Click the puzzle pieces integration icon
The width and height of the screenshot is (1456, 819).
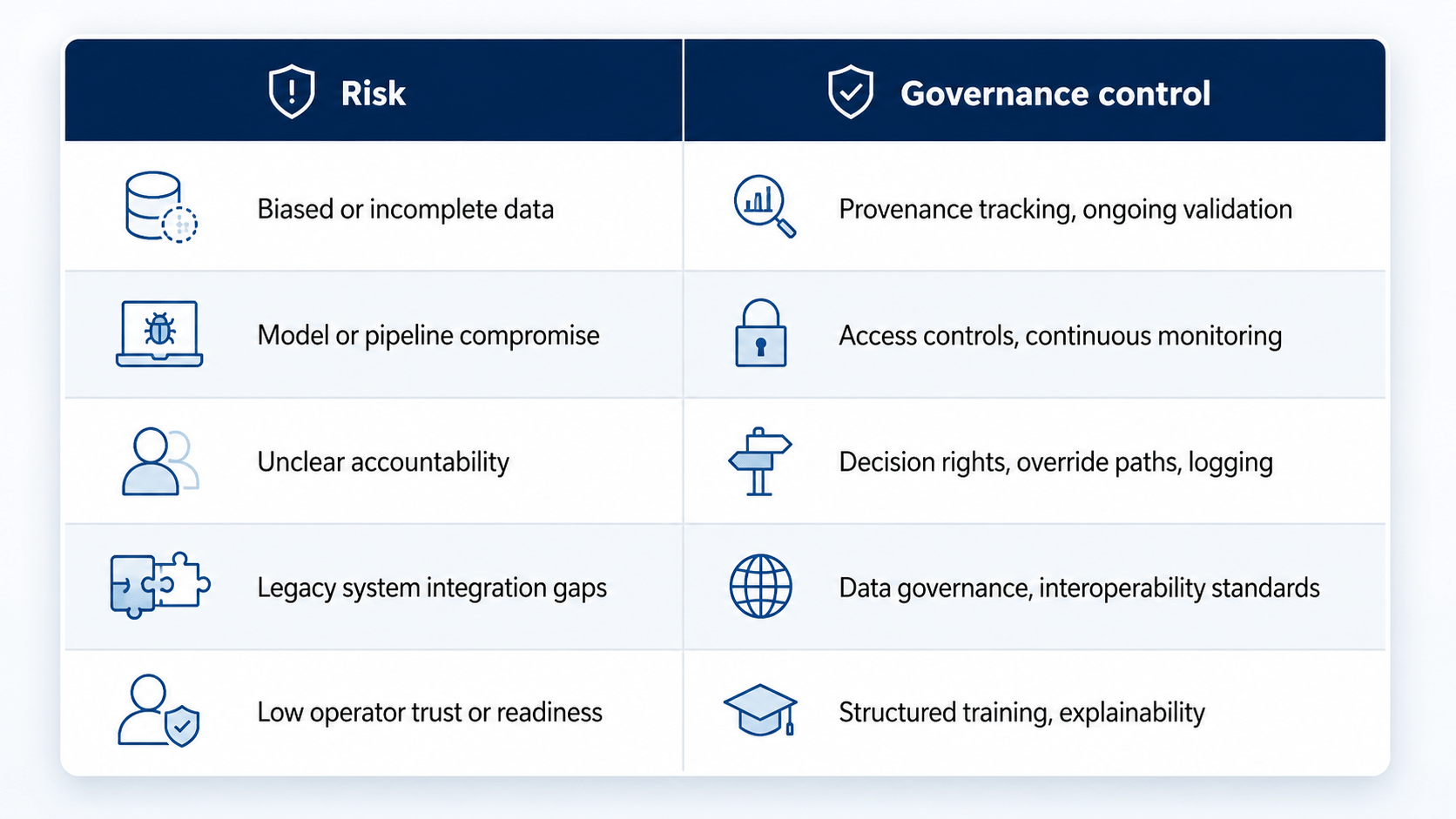(160, 585)
